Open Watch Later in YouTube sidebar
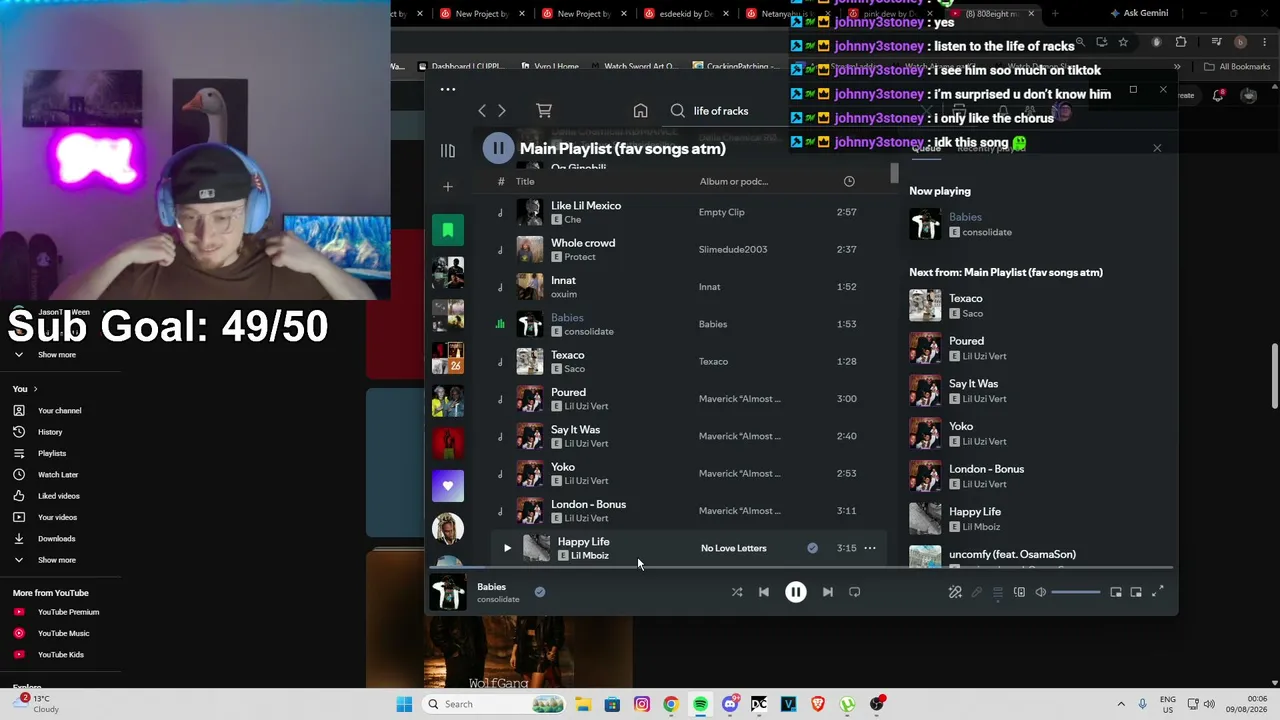 pos(60,475)
